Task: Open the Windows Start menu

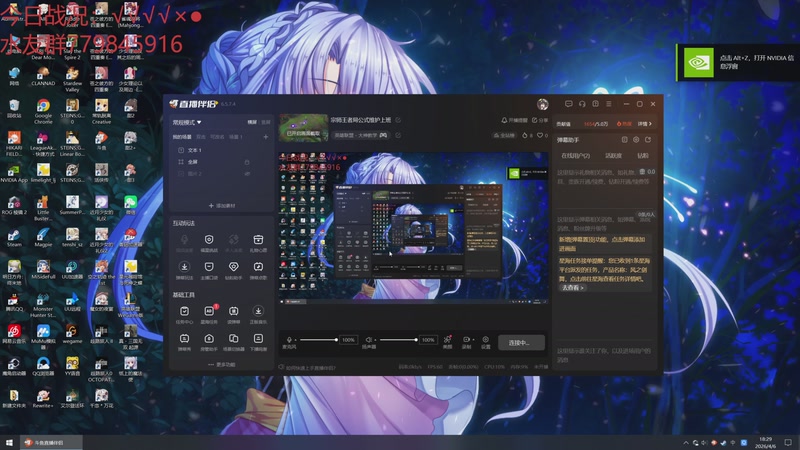Action: point(9,442)
